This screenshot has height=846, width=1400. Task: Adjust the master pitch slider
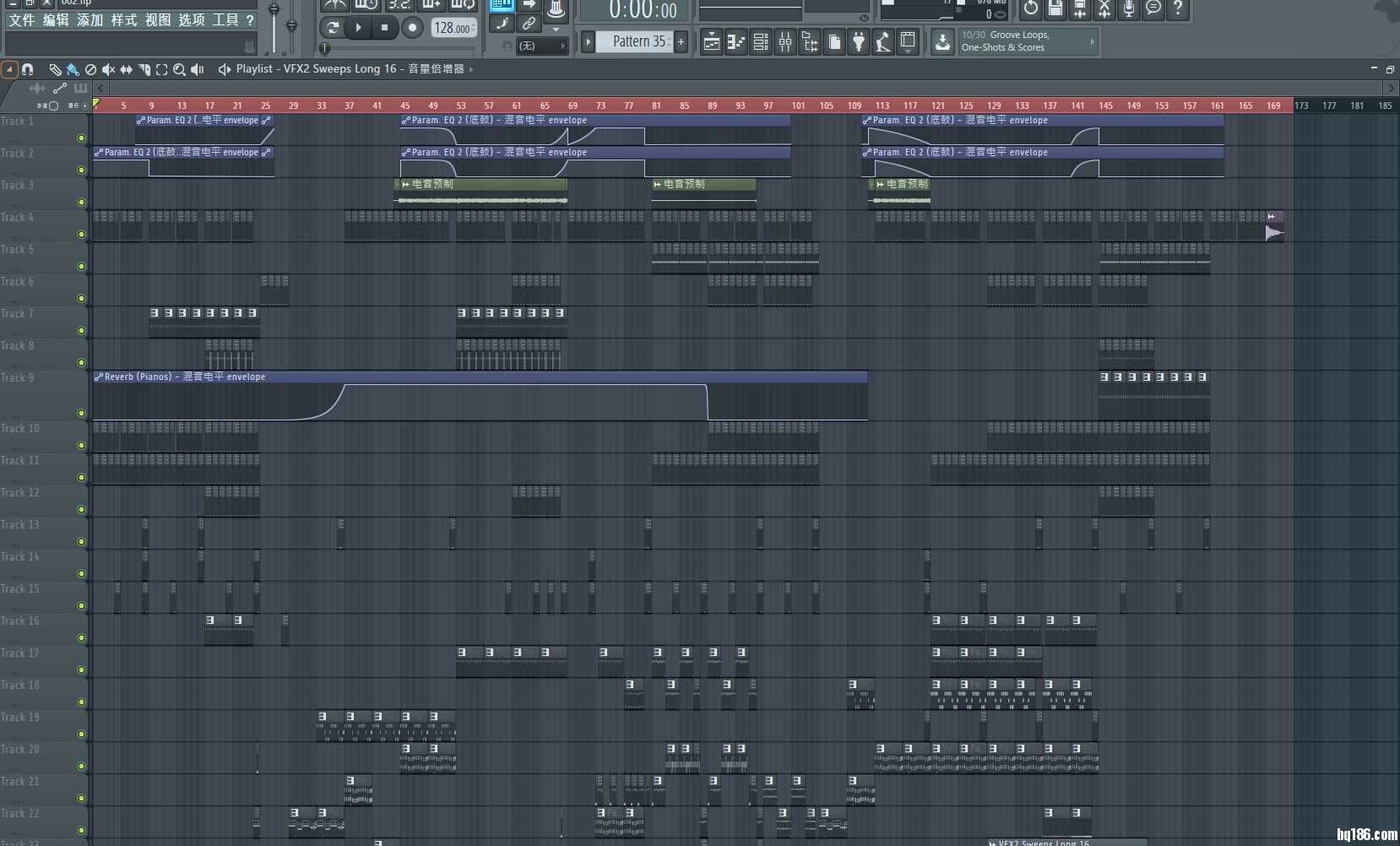tap(291, 25)
